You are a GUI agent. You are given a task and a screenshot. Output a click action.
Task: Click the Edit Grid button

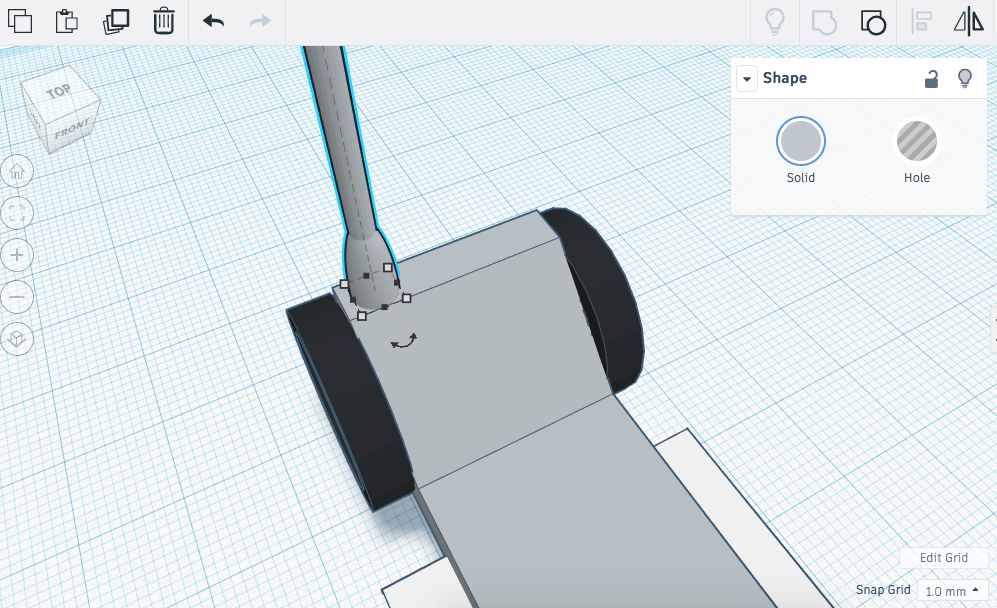pos(944,558)
